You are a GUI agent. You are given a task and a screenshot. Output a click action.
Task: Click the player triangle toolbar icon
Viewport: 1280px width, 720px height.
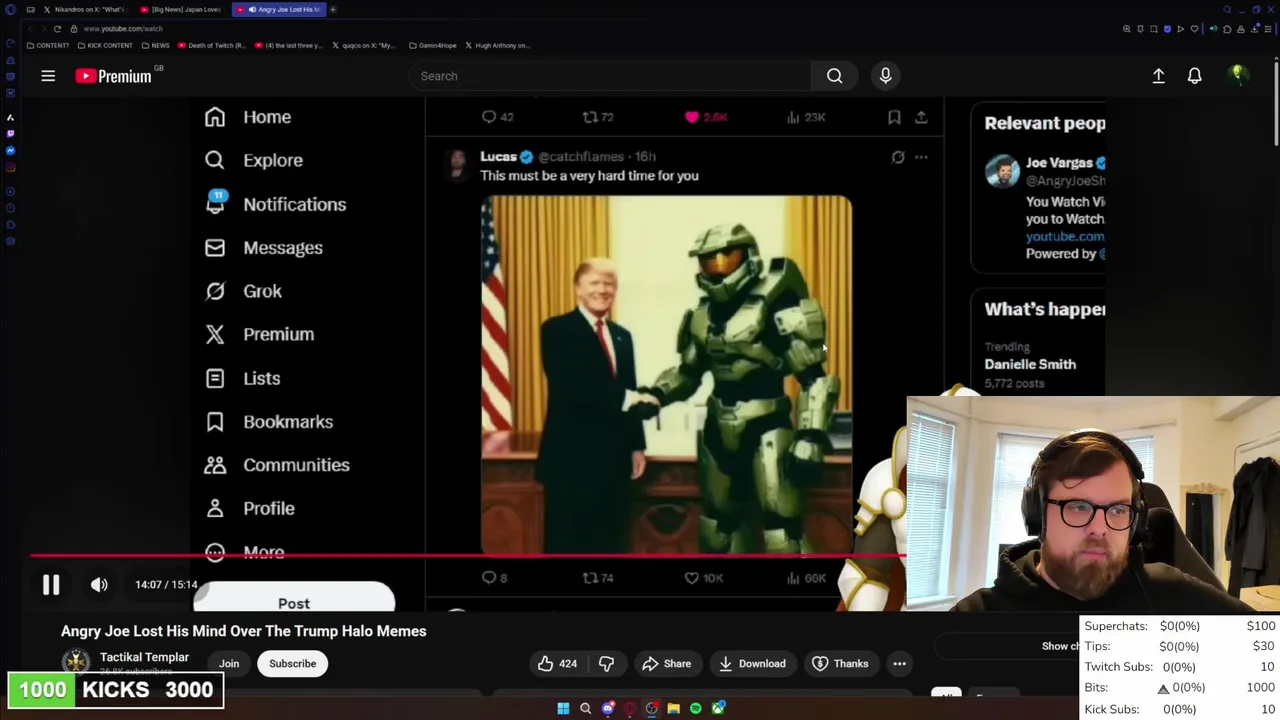pos(1180,29)
